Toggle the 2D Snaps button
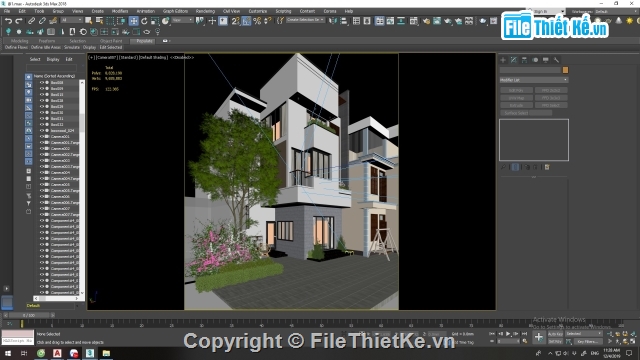The height and width of the screenshot is (360, 640). click(x=236, y=20)
